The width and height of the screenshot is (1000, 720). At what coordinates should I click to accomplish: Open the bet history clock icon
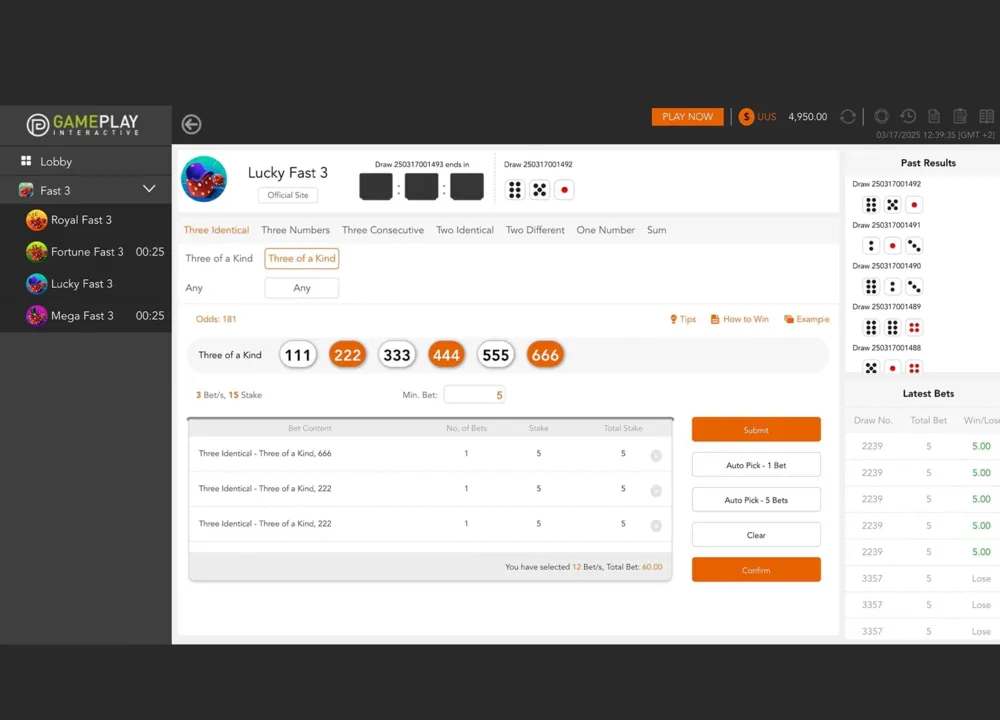908,116
